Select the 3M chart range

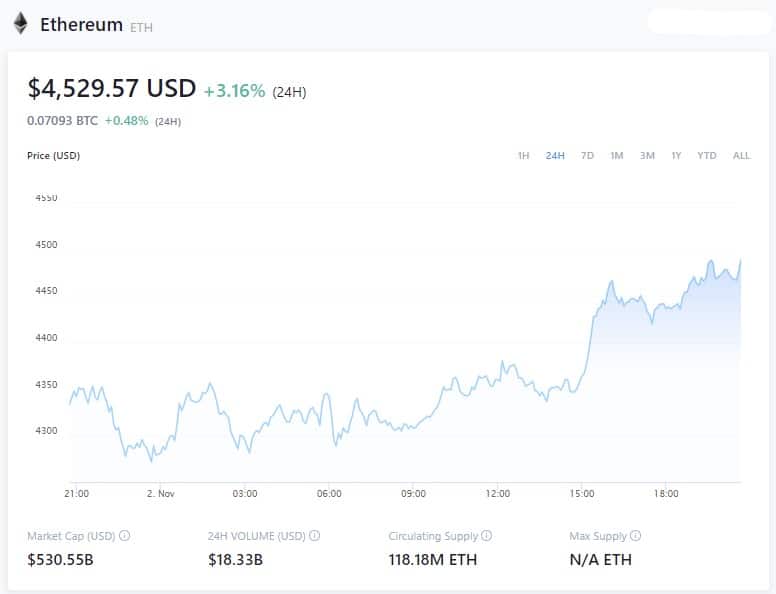[x=647, y=155]
